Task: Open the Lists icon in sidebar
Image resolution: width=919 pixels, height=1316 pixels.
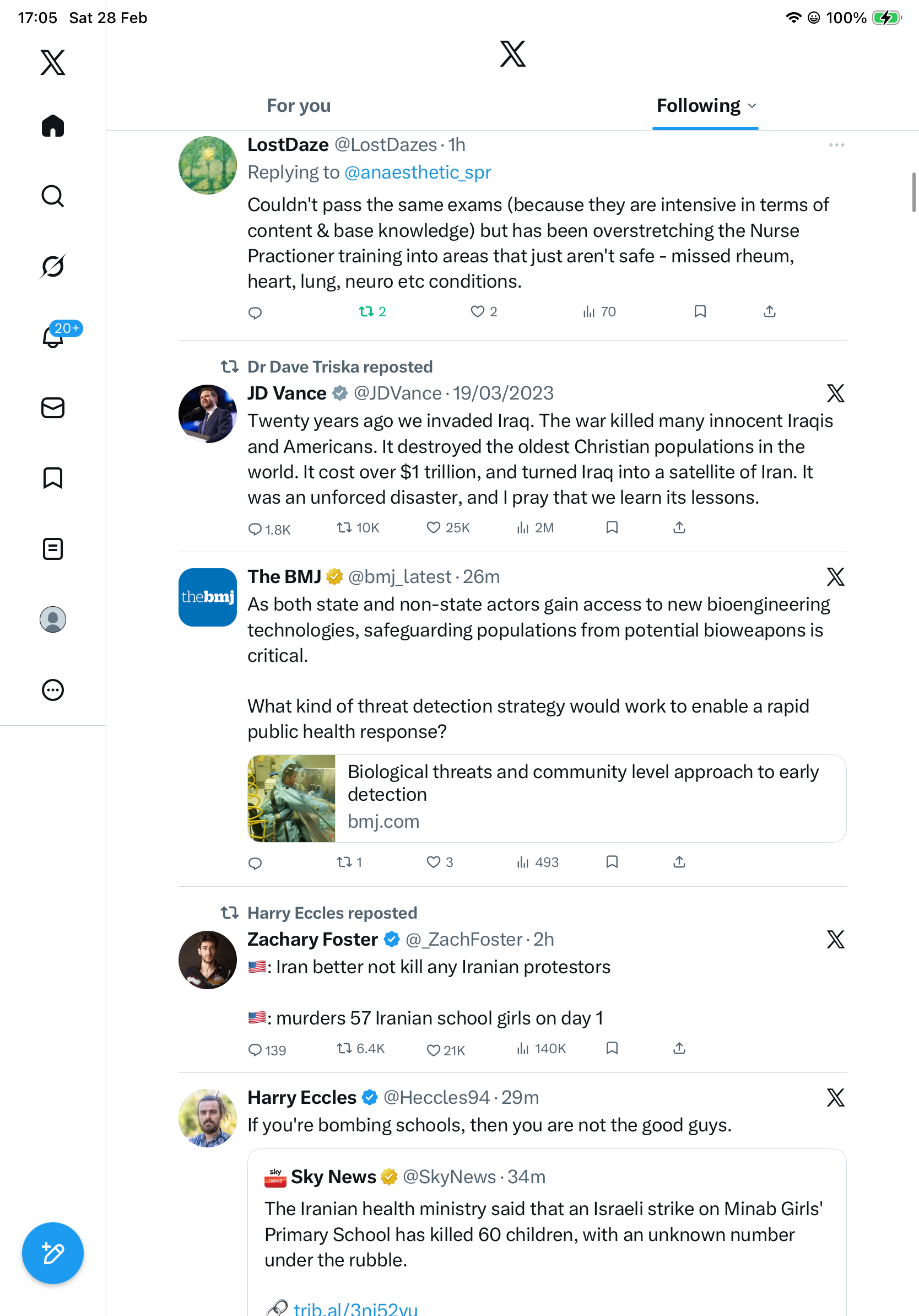Action: (53, 549)
